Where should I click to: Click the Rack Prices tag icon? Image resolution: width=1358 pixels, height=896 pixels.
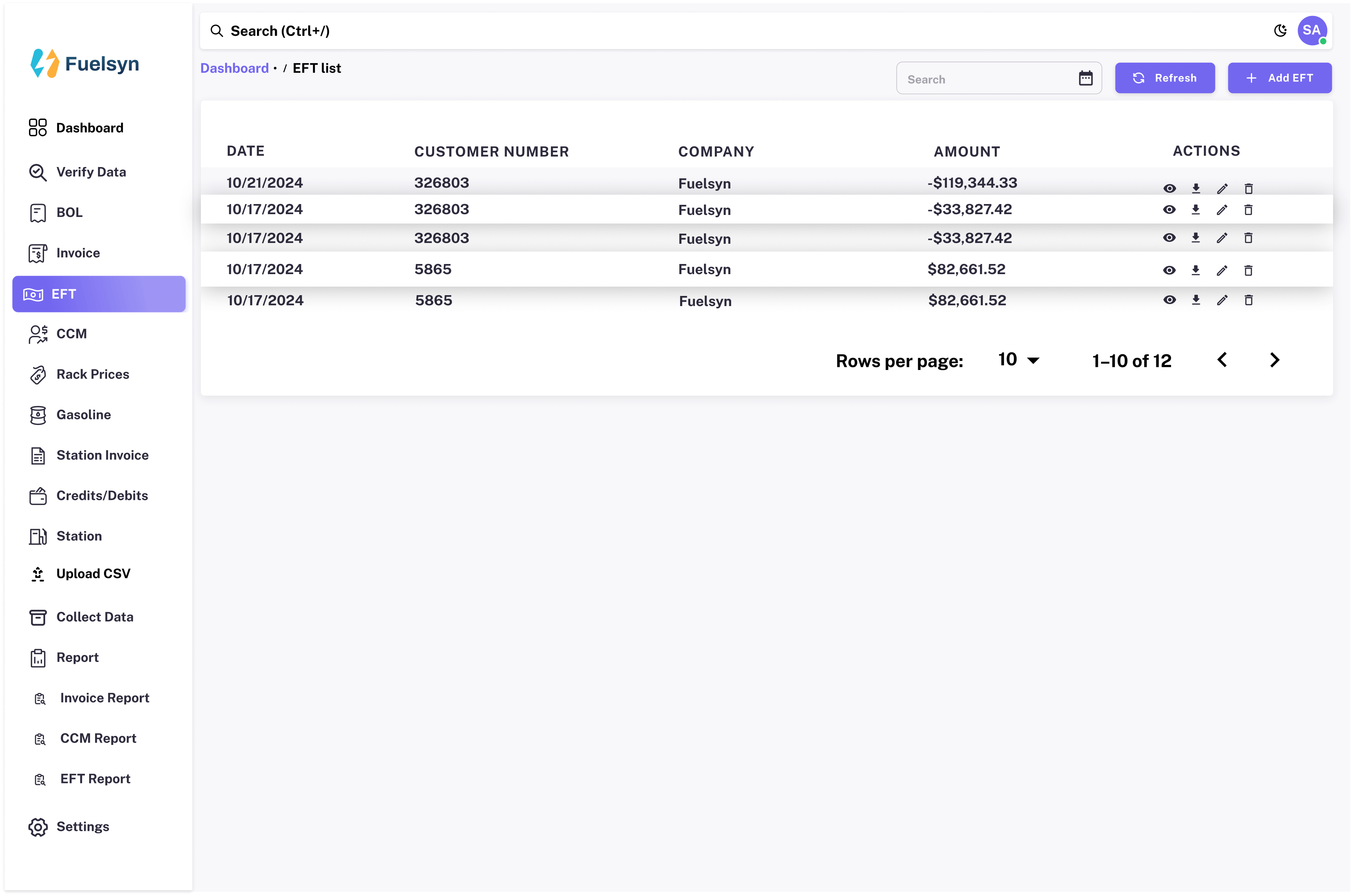38,375
